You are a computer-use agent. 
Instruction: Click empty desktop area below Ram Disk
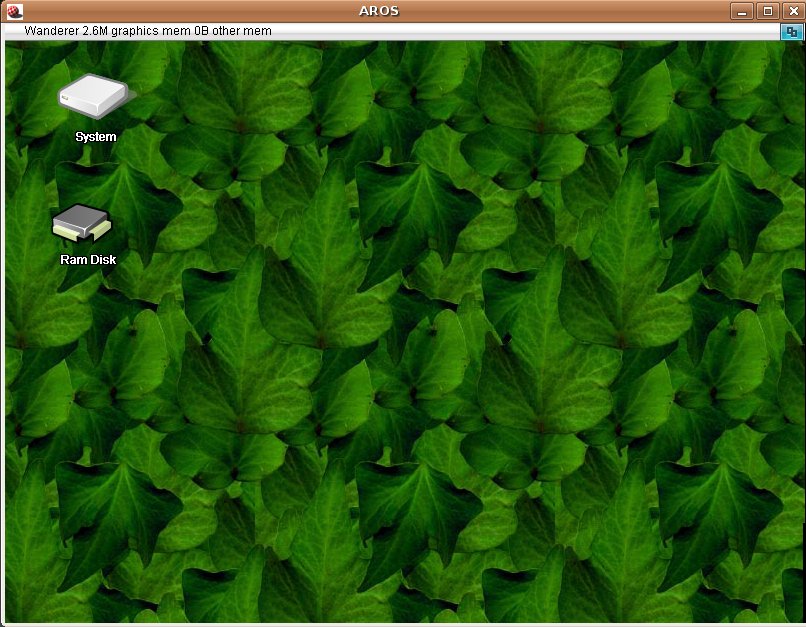pos(85,380)
